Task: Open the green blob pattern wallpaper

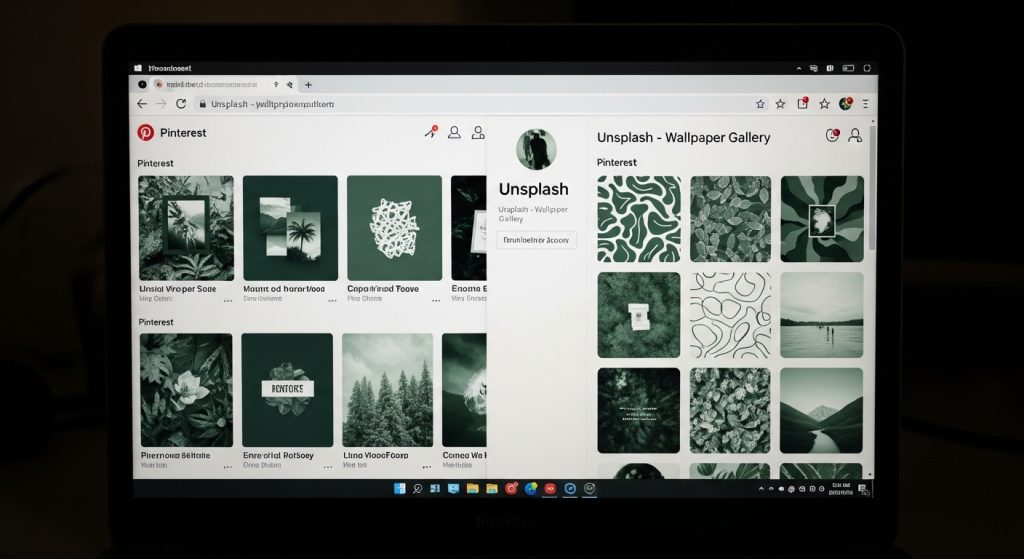Action: 639,219
